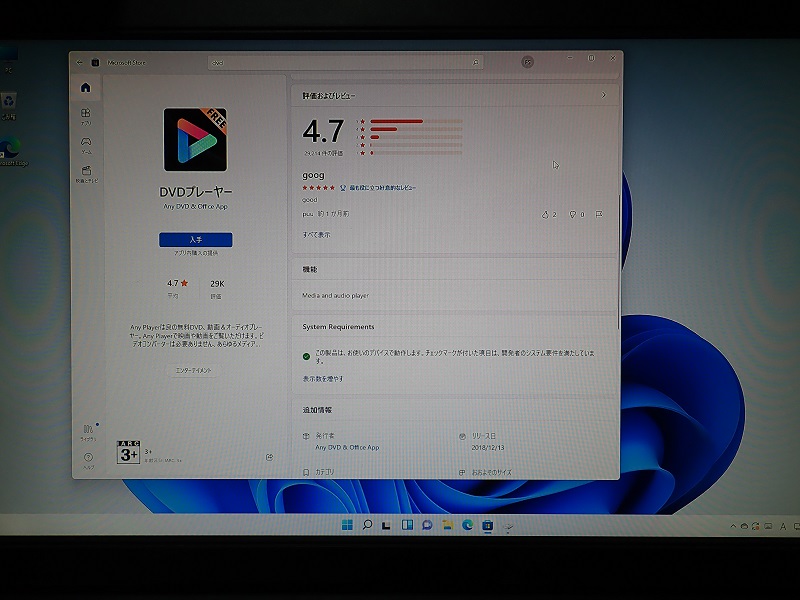Image resolution: width=800 pixels, height=600 pixels.
Task: Click the IARC 3+ rating badge
Action: pos(128,452)
